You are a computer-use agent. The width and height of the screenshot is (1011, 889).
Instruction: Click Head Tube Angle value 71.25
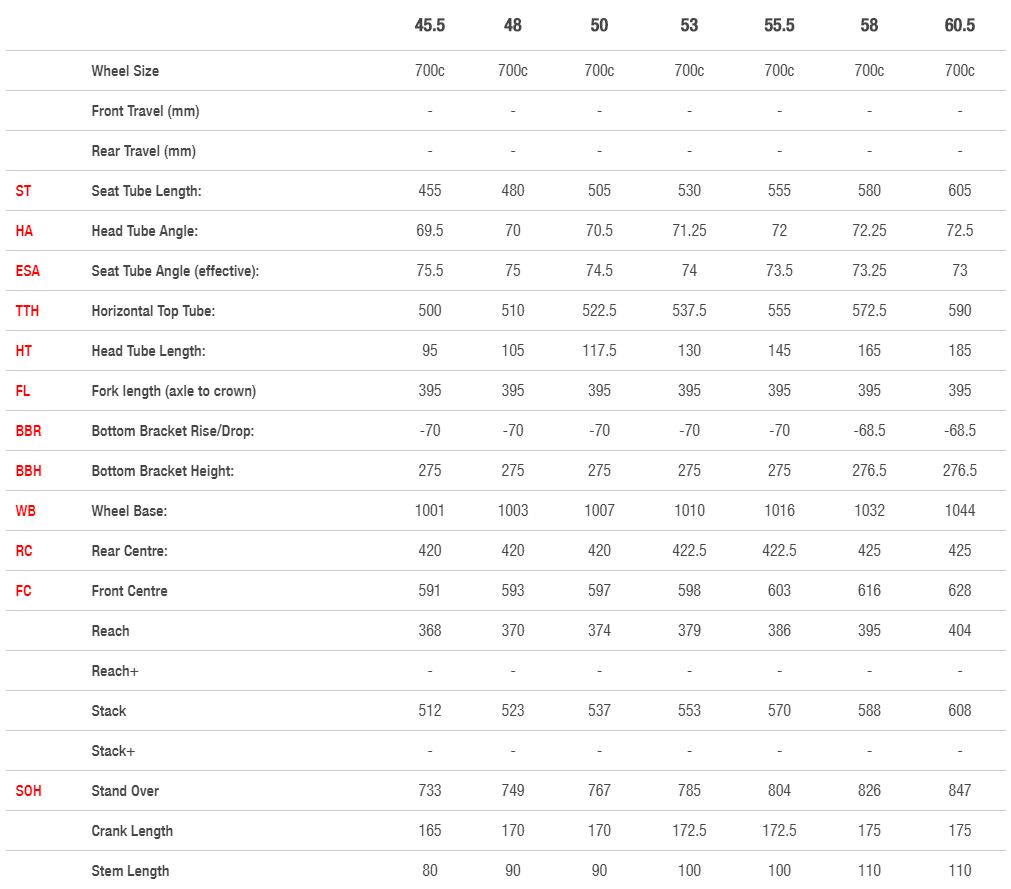[x=689, y=231]
